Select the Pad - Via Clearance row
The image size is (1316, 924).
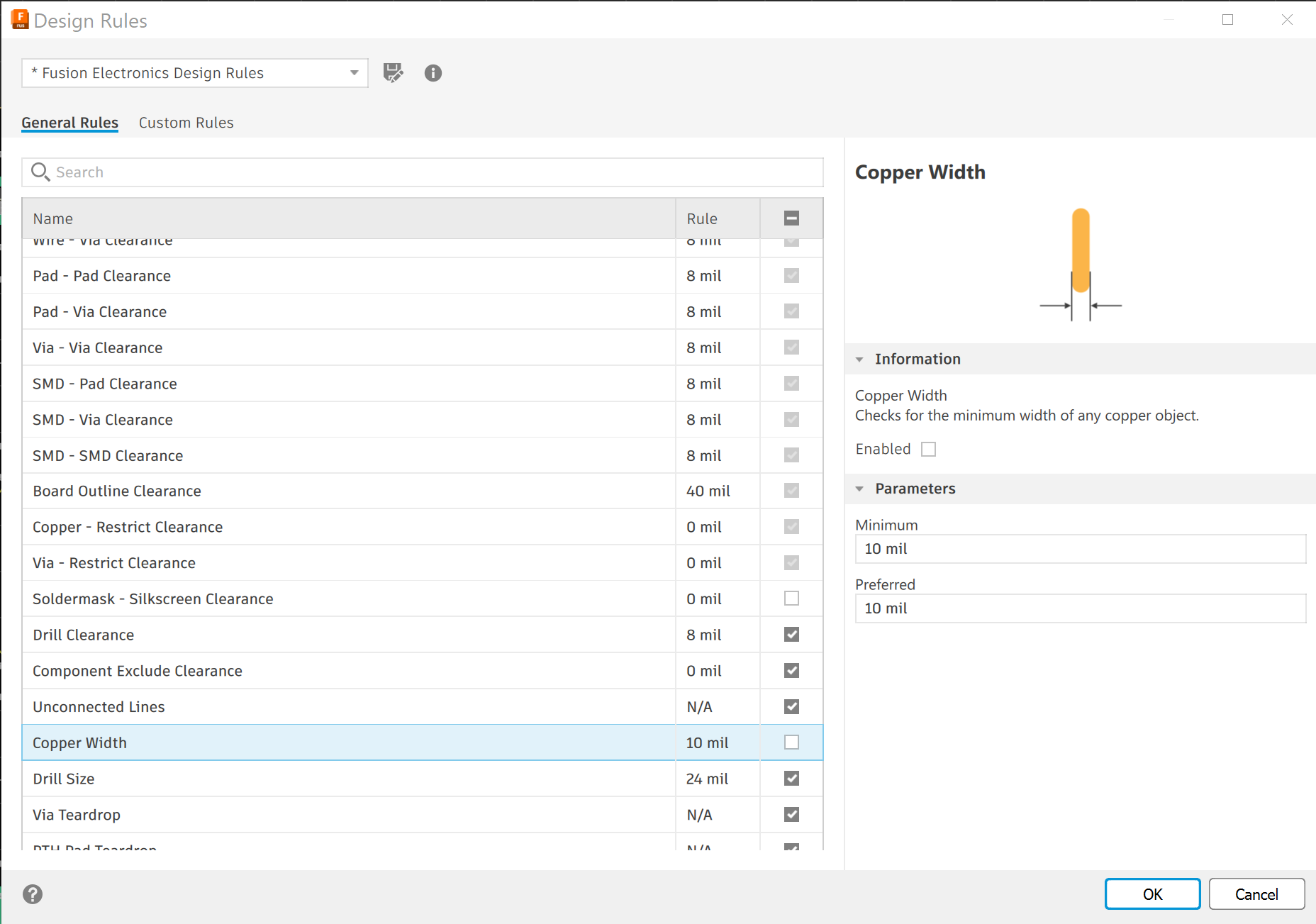pos(423,312)
